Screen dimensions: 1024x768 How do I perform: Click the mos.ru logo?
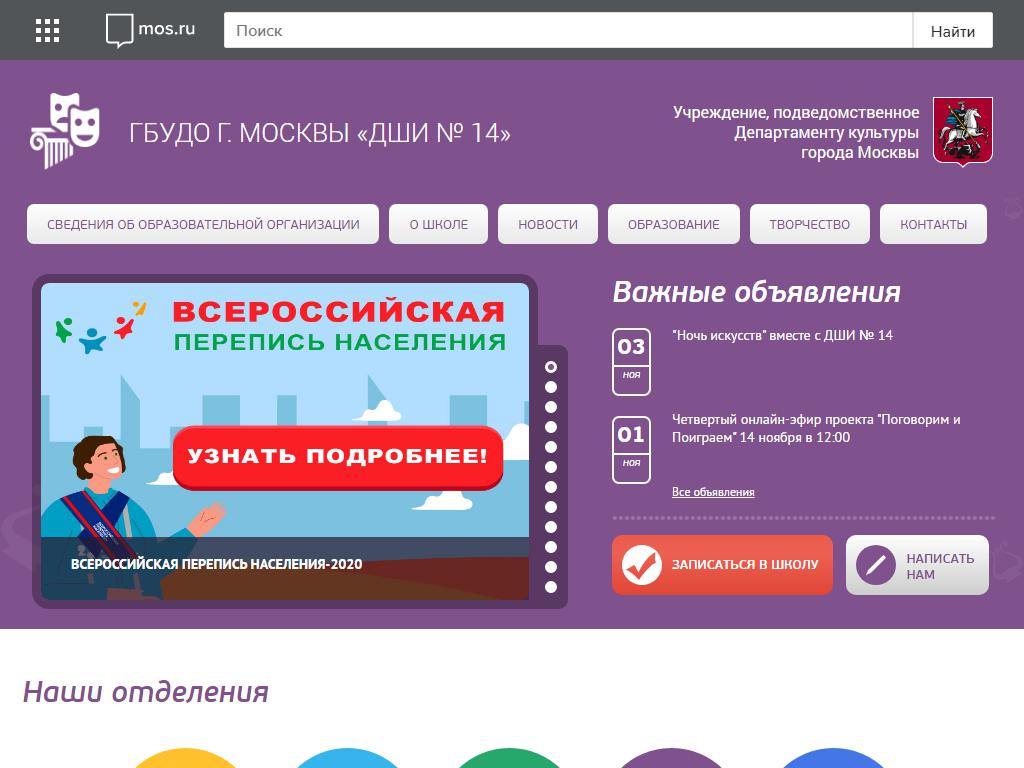[150, 30]
